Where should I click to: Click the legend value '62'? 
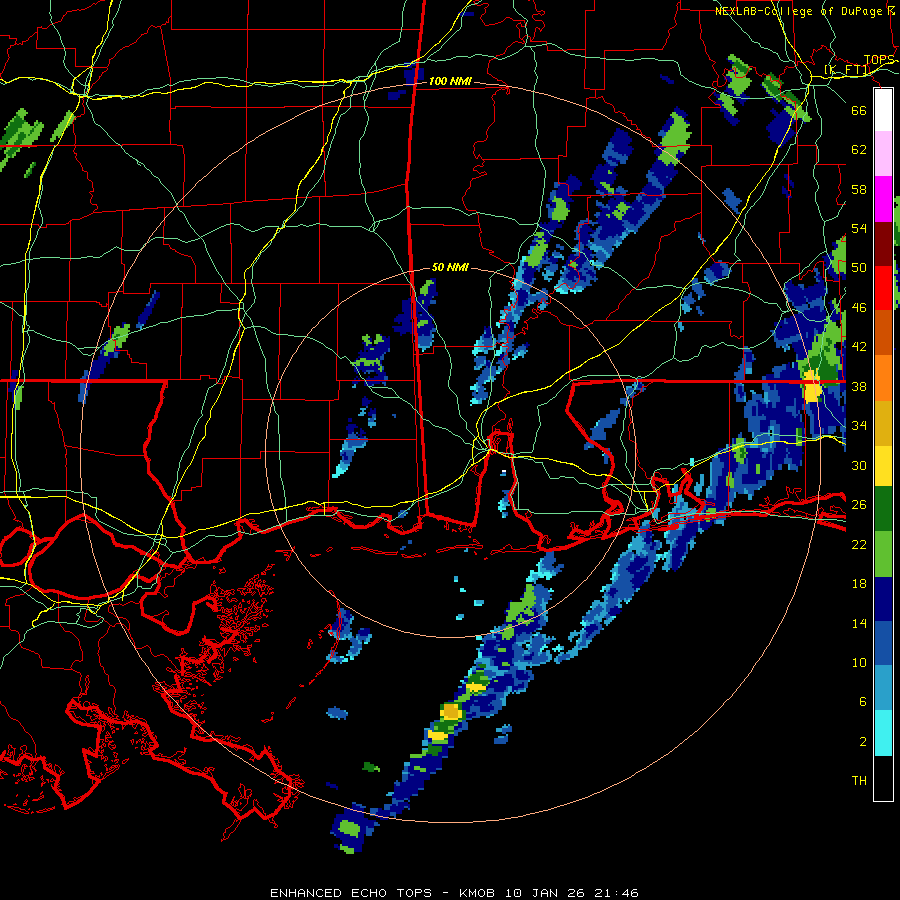pos(859,150)
